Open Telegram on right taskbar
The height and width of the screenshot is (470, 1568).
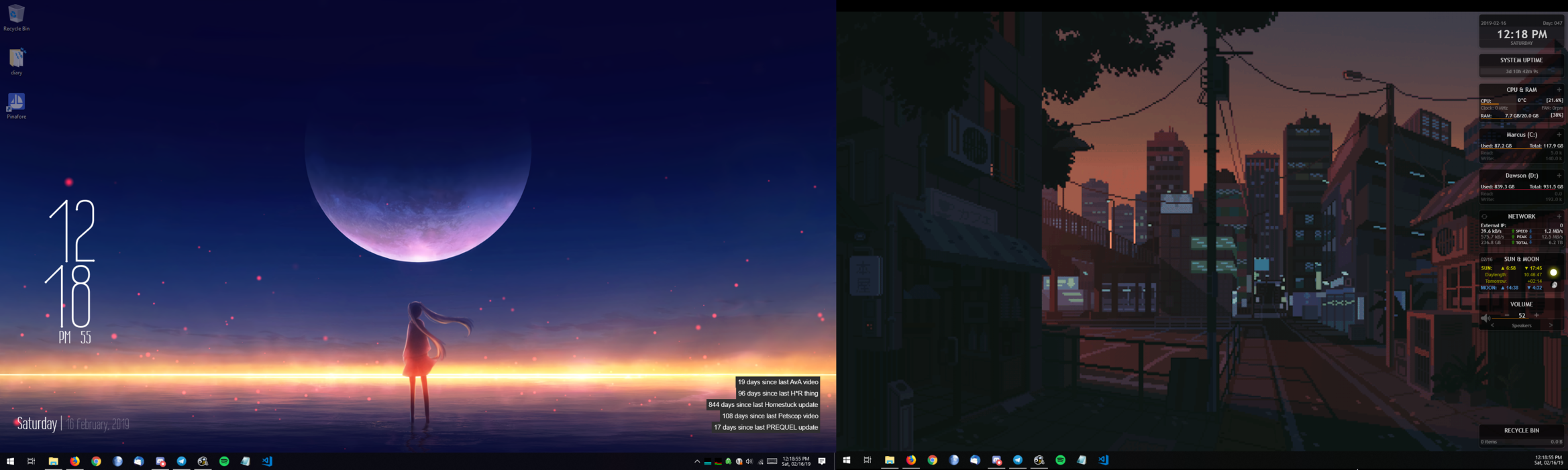click(1018, 460)
